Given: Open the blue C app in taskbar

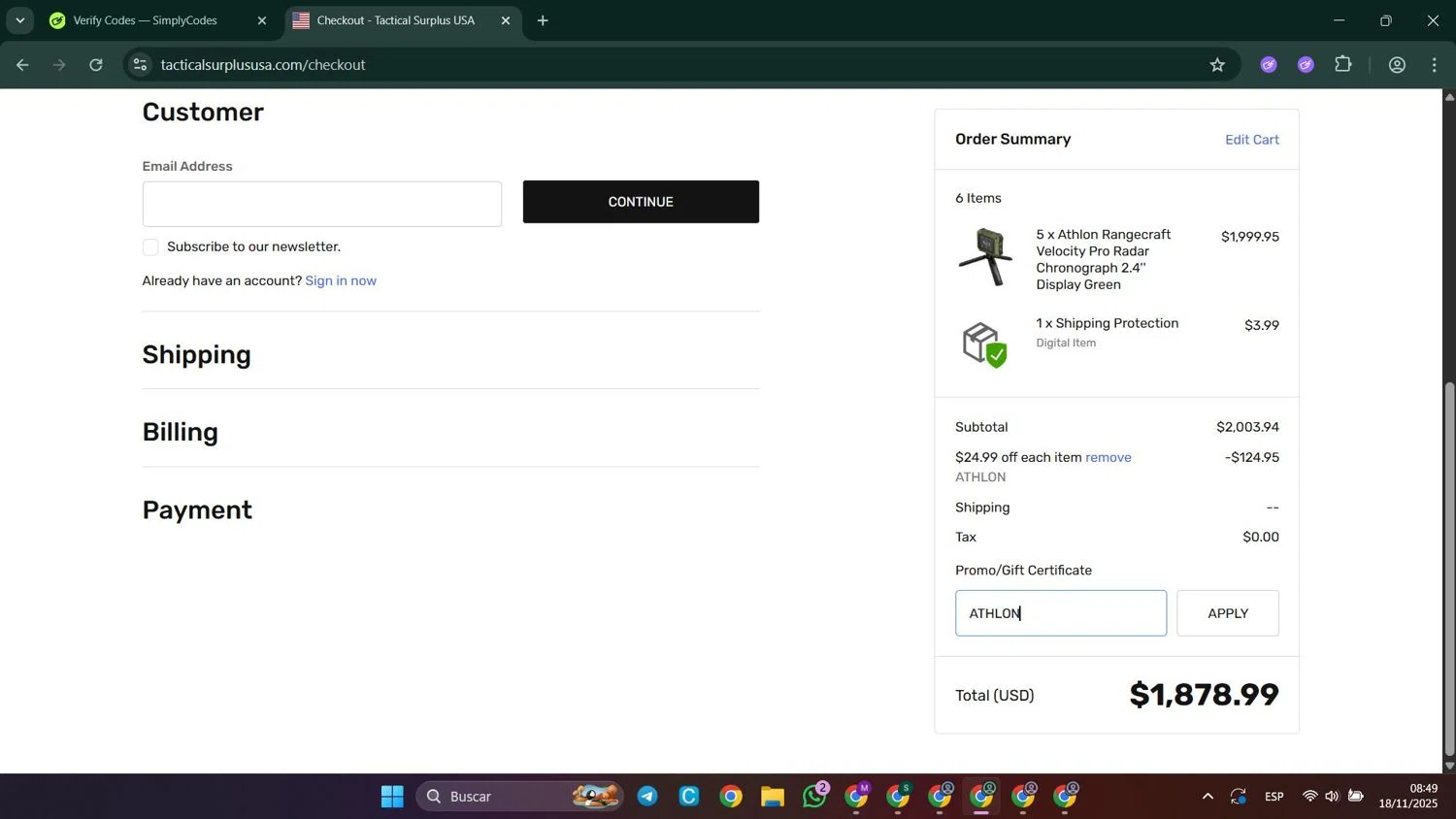Looking at the screenshot, I should (x=689, y=797).
